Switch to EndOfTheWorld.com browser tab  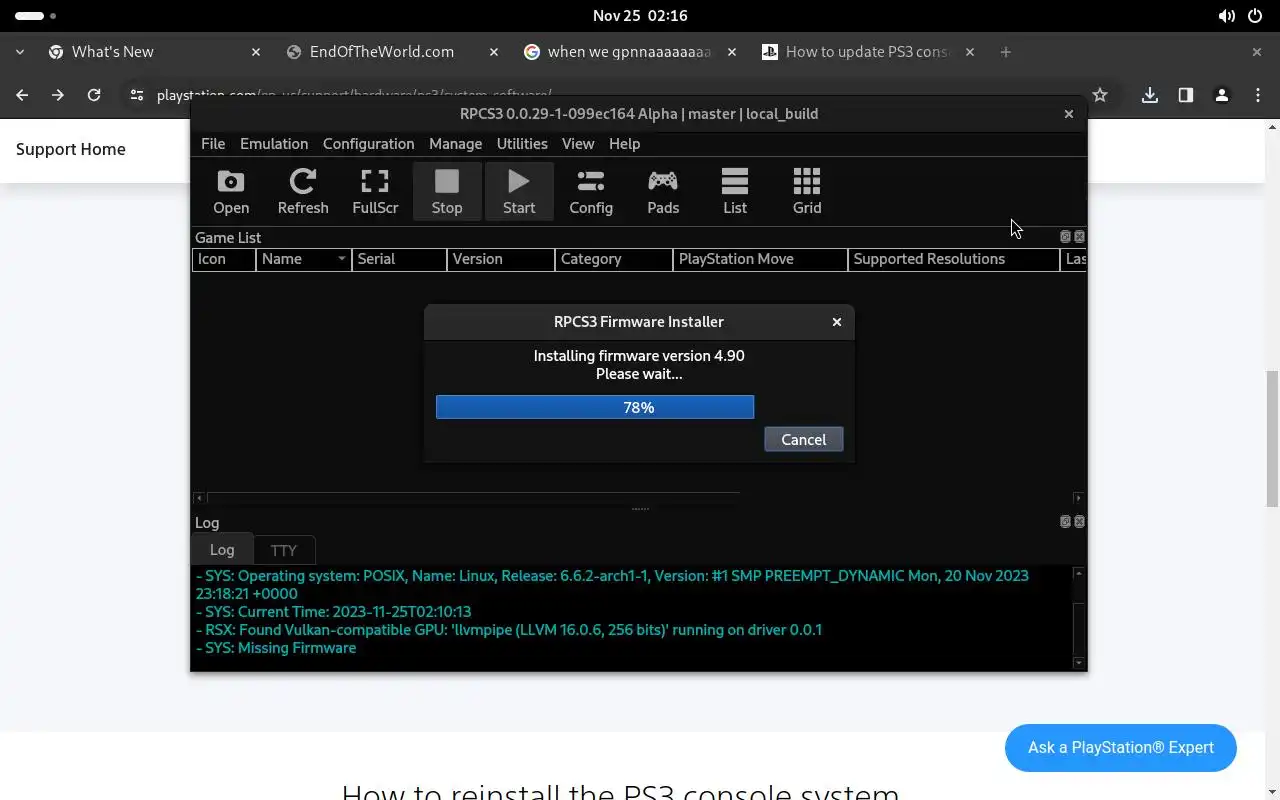tap(390, 52)
